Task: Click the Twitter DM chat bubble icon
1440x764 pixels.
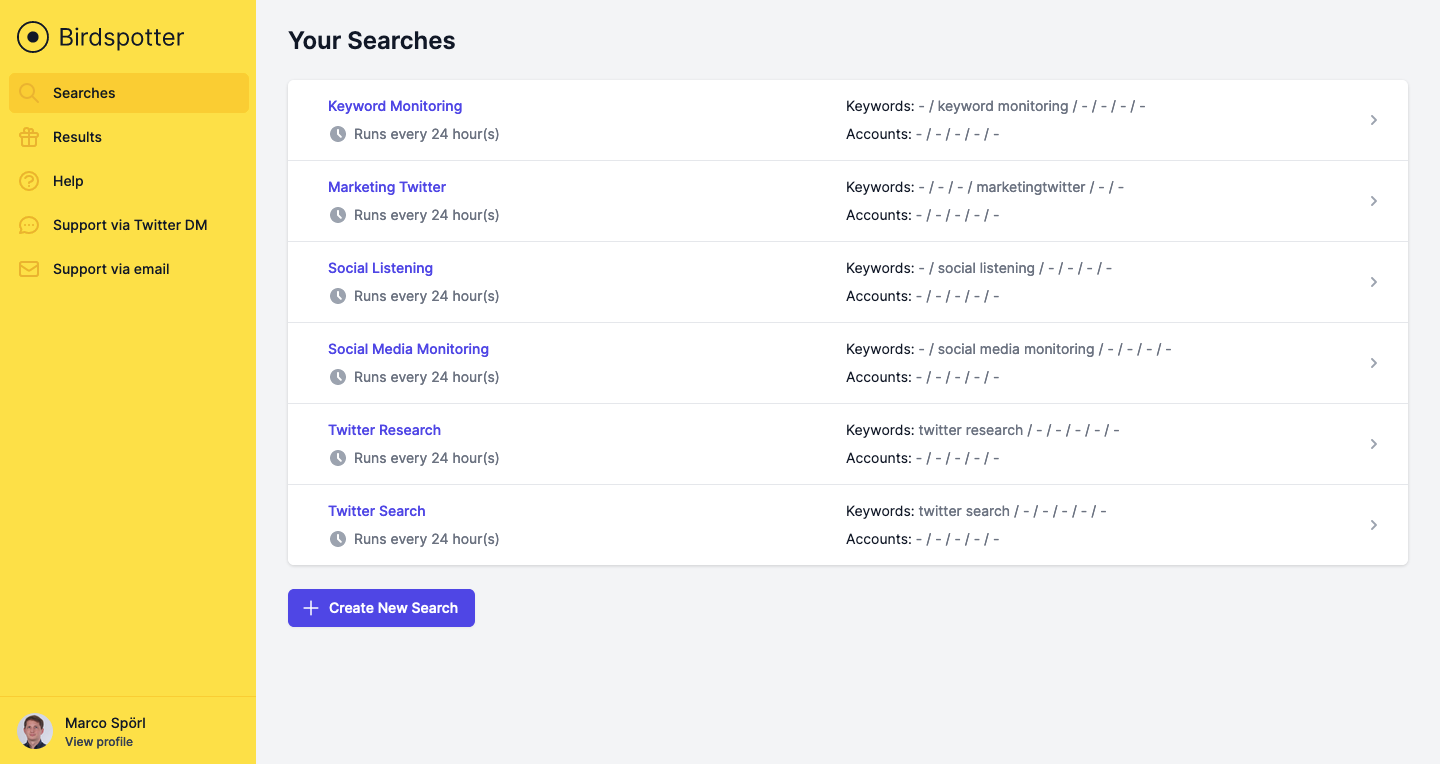Action: click(x=28, y=224)
